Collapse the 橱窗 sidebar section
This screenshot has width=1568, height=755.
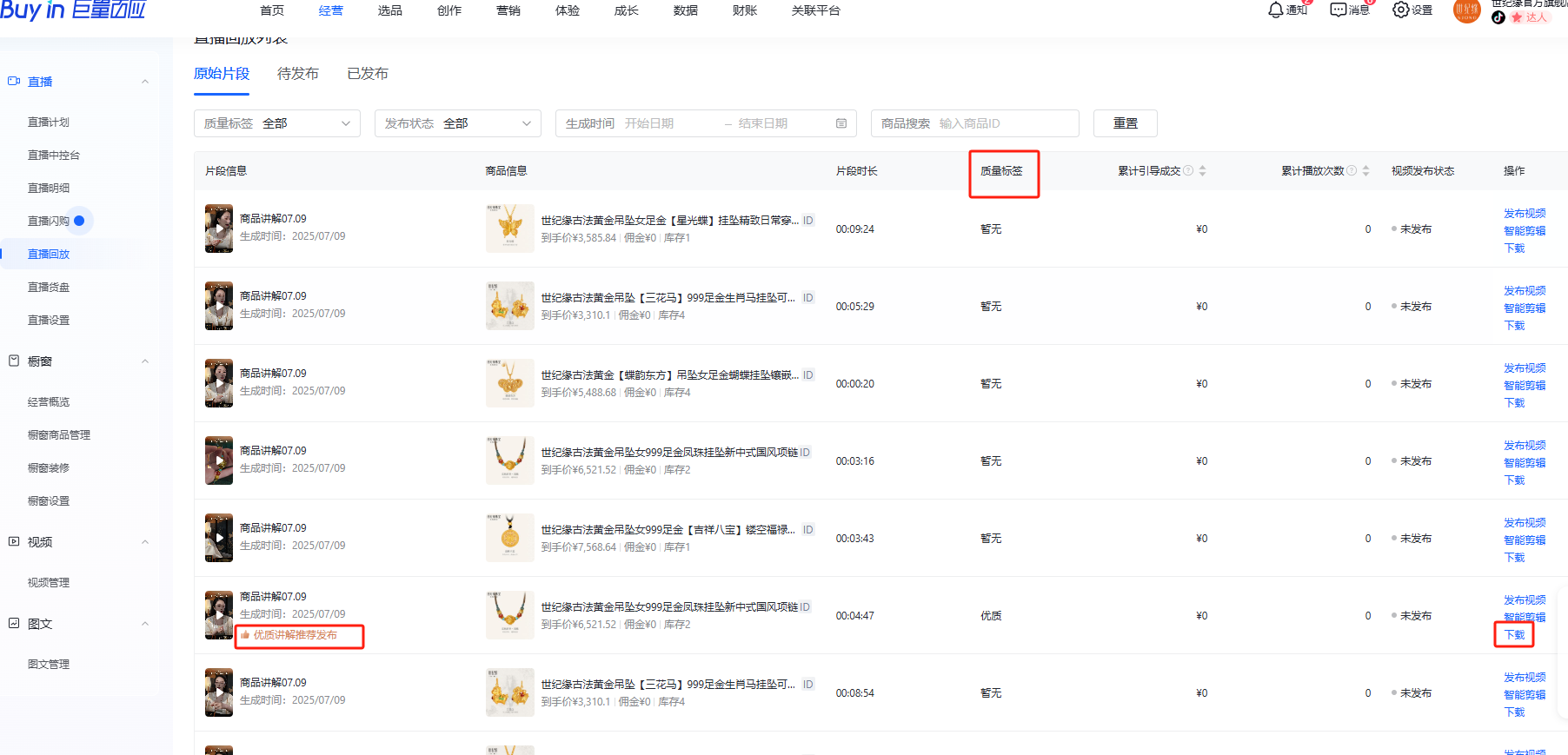[145, 361]
